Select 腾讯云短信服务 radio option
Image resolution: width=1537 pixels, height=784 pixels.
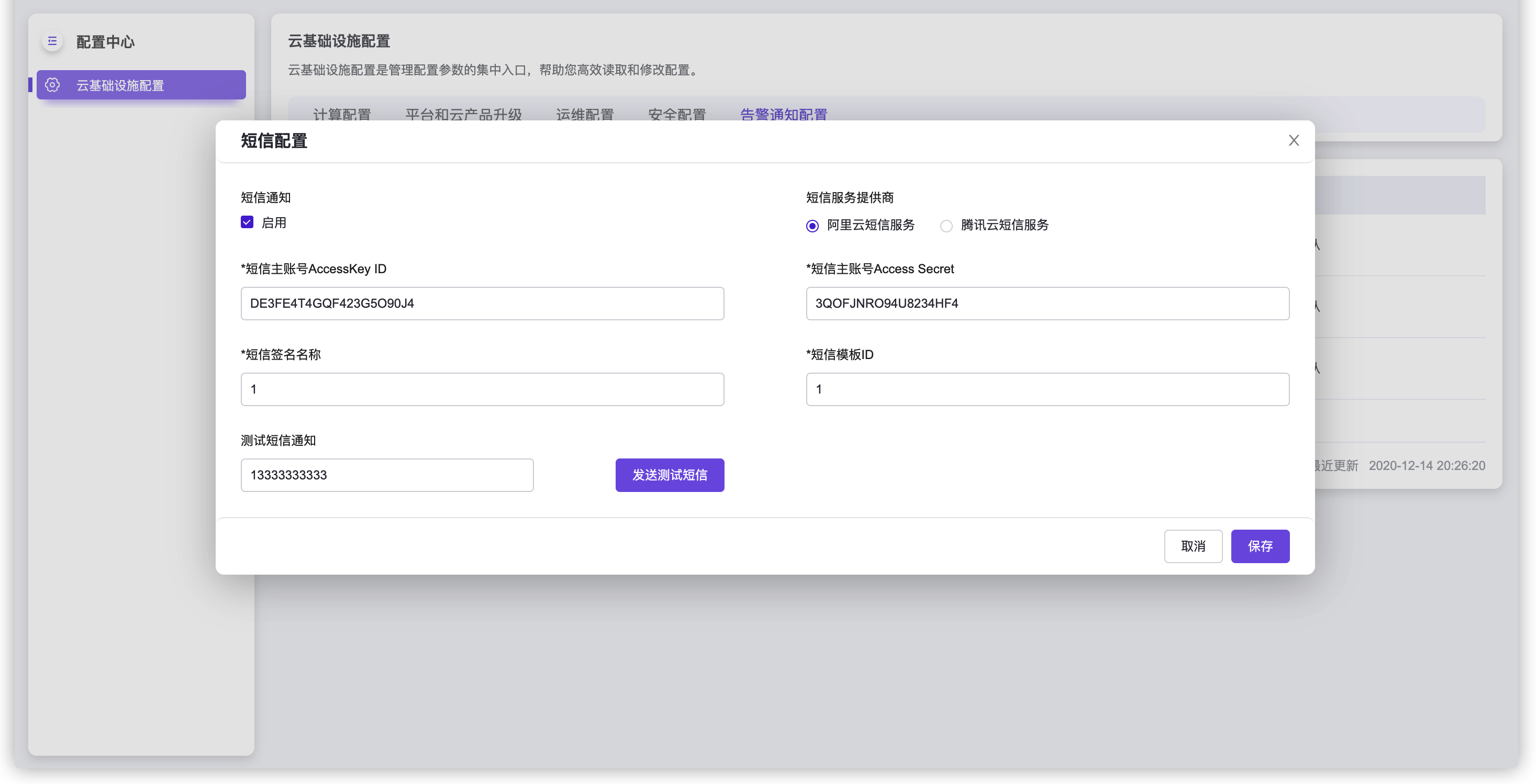(x=946, y=226)
